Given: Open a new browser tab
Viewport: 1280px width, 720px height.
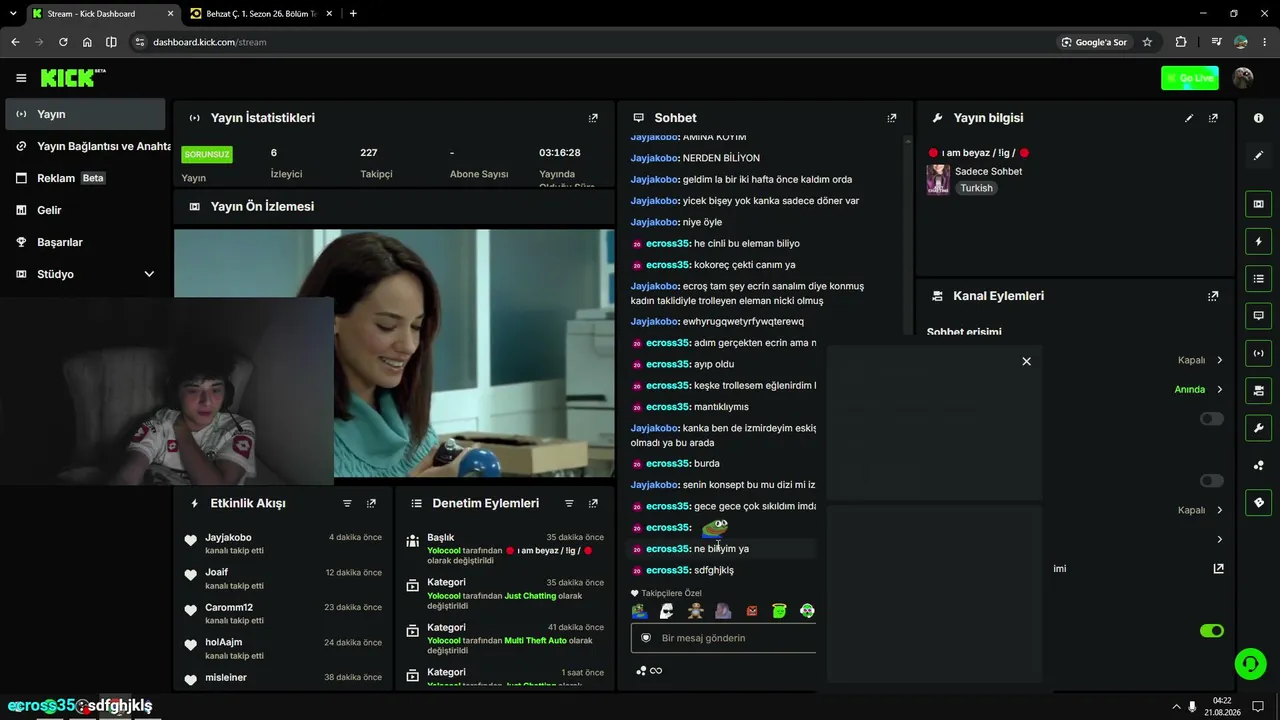Looking at the screenshot, I should pos(353,14).
